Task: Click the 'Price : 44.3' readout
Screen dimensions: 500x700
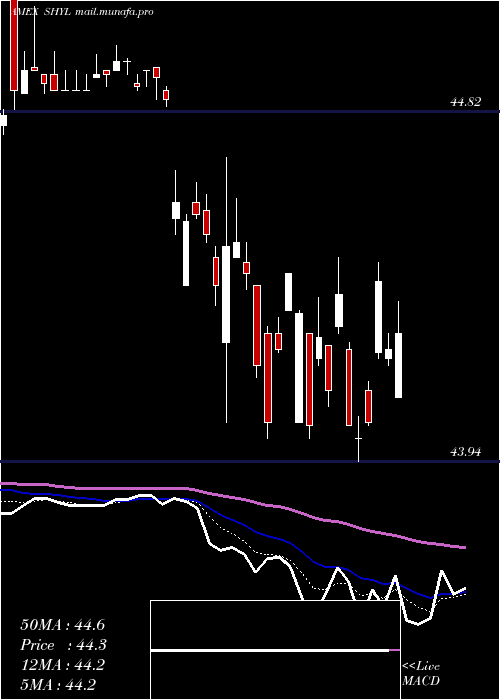Action: click(63, 645)
